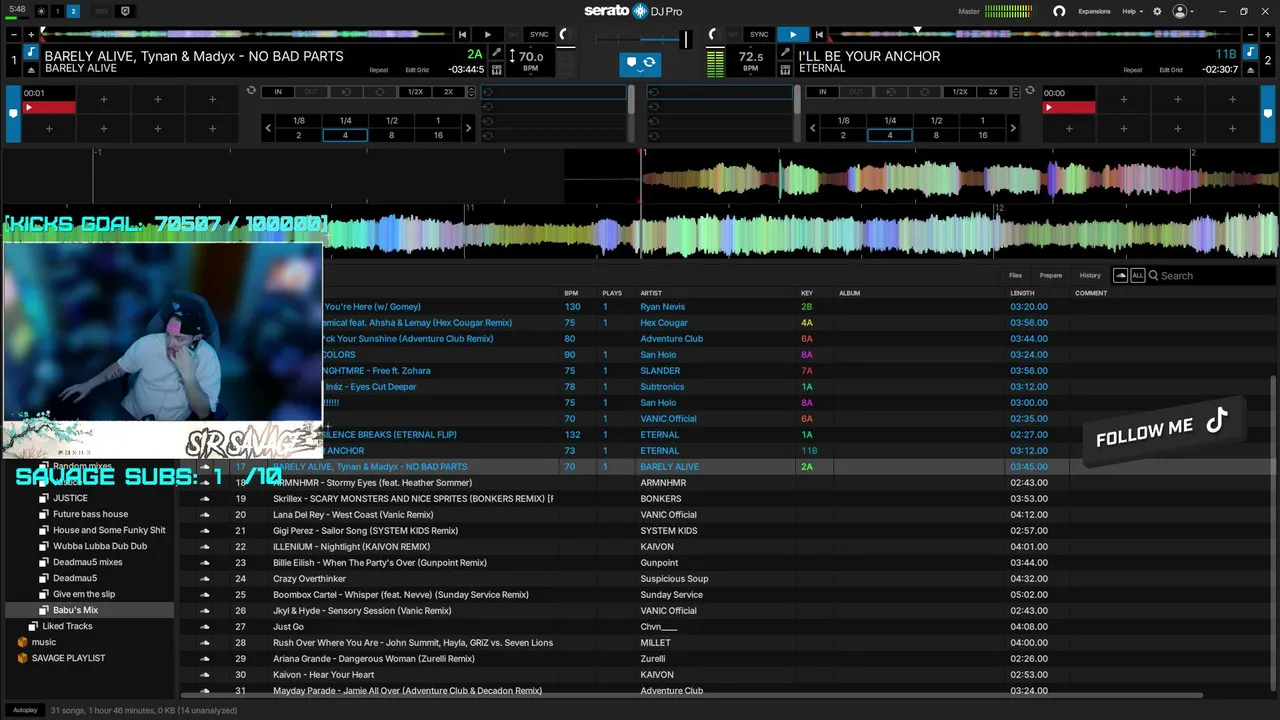Select 1/4-beat auto loop on deck 1

(345, 121)
